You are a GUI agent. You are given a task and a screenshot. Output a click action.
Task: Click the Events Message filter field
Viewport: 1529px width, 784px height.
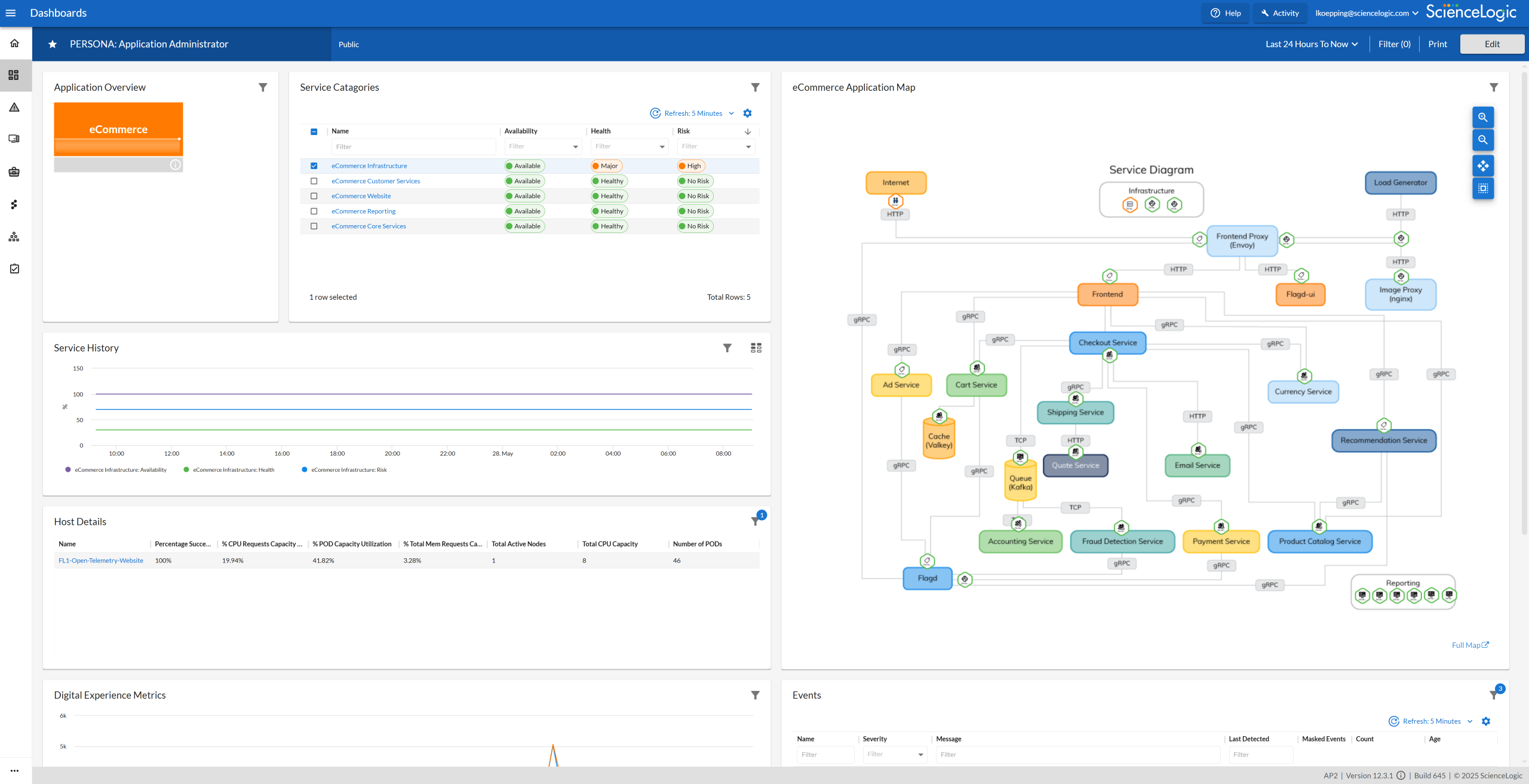tap(1078, 755)
